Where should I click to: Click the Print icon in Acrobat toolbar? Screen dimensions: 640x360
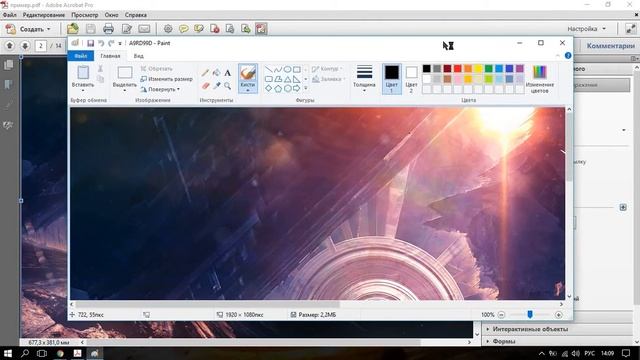[x=108, y=29]
